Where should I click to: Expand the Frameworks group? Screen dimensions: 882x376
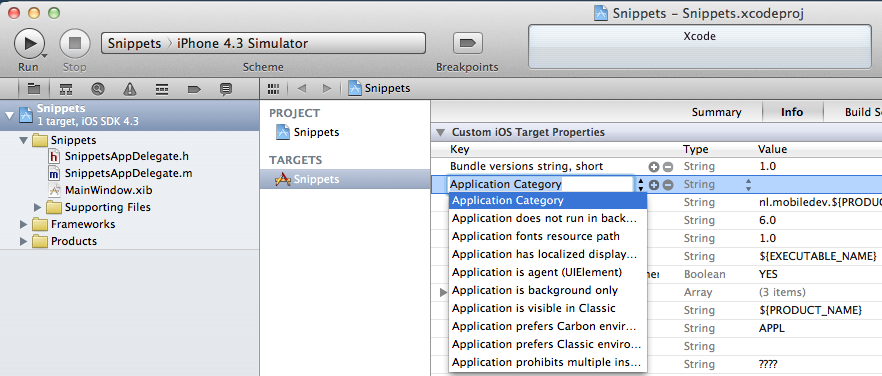coord(23,224)
